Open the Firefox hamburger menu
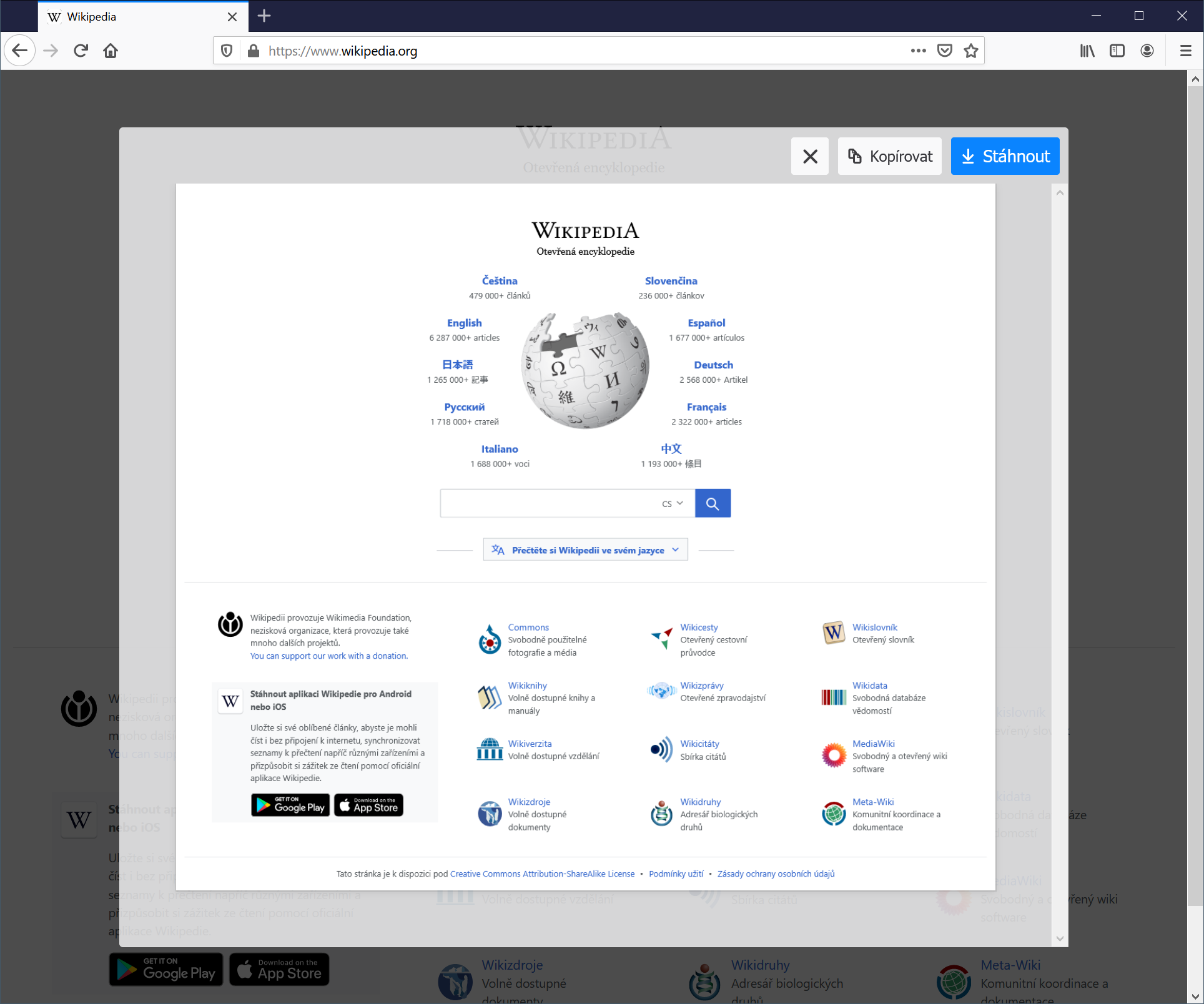1204x1004 pixels. pyautogui.click(x=1185, y=51)
